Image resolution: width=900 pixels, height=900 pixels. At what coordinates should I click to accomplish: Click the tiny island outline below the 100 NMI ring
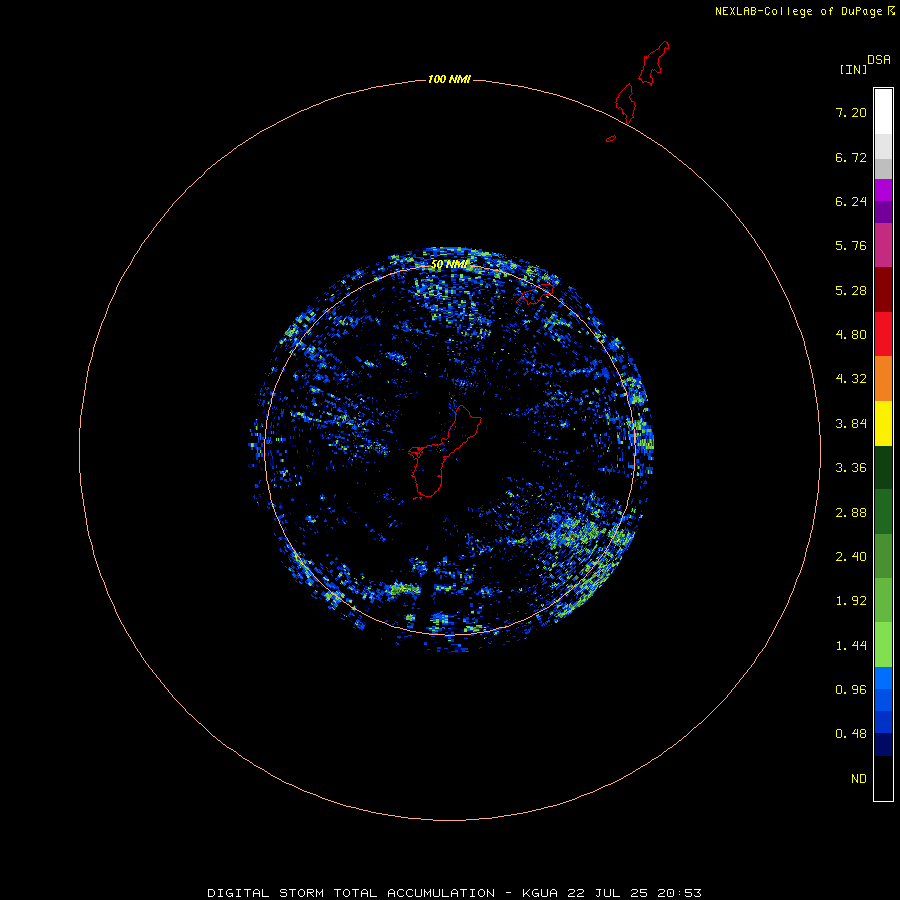coord(611,138)
